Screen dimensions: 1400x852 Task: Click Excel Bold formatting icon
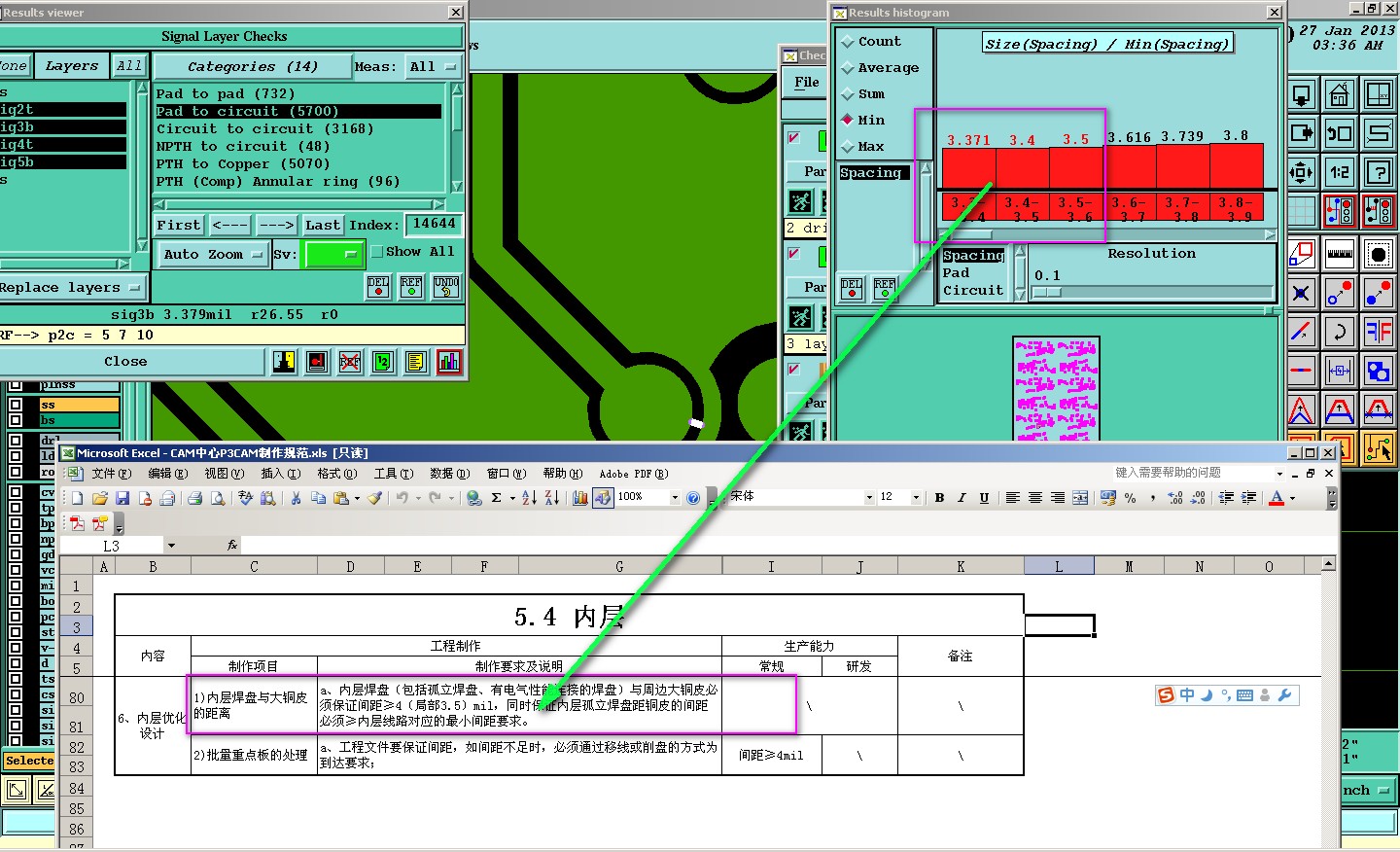(939, 498)
